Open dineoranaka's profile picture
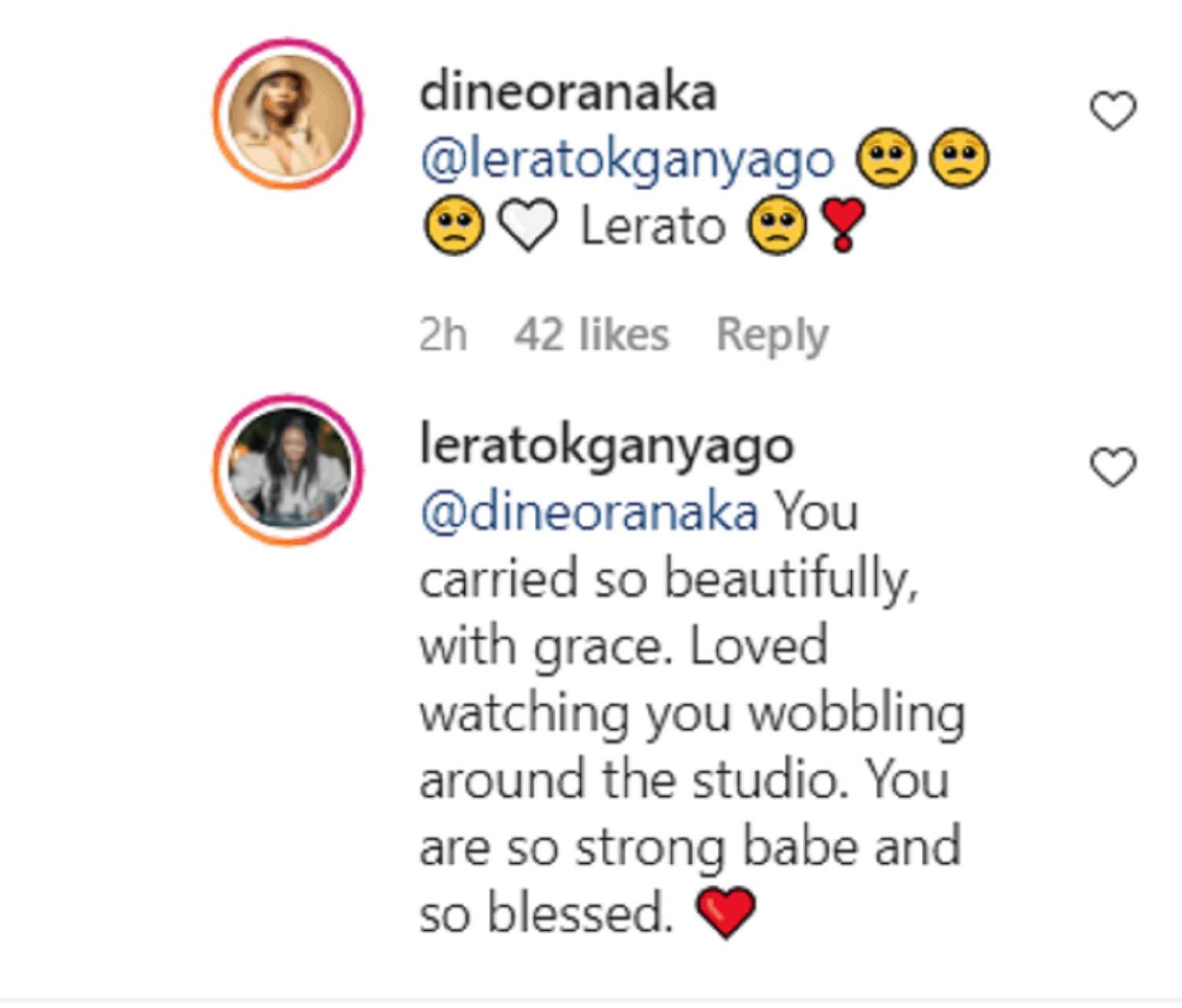 click(288, 114)
